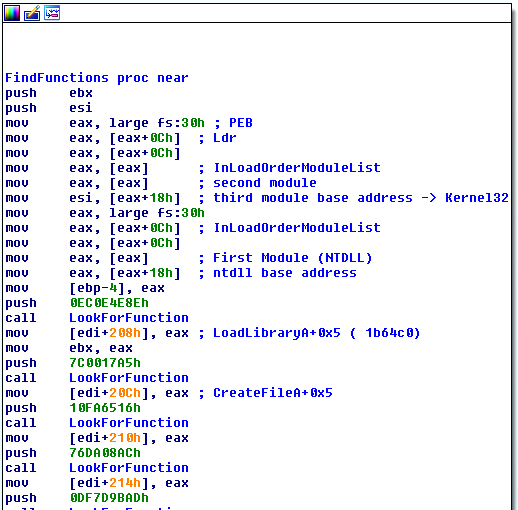The height and width of the screenshot is (510, 518).
Task: Click the hash value 7C0017A5h
Action: tap(105, 363)
